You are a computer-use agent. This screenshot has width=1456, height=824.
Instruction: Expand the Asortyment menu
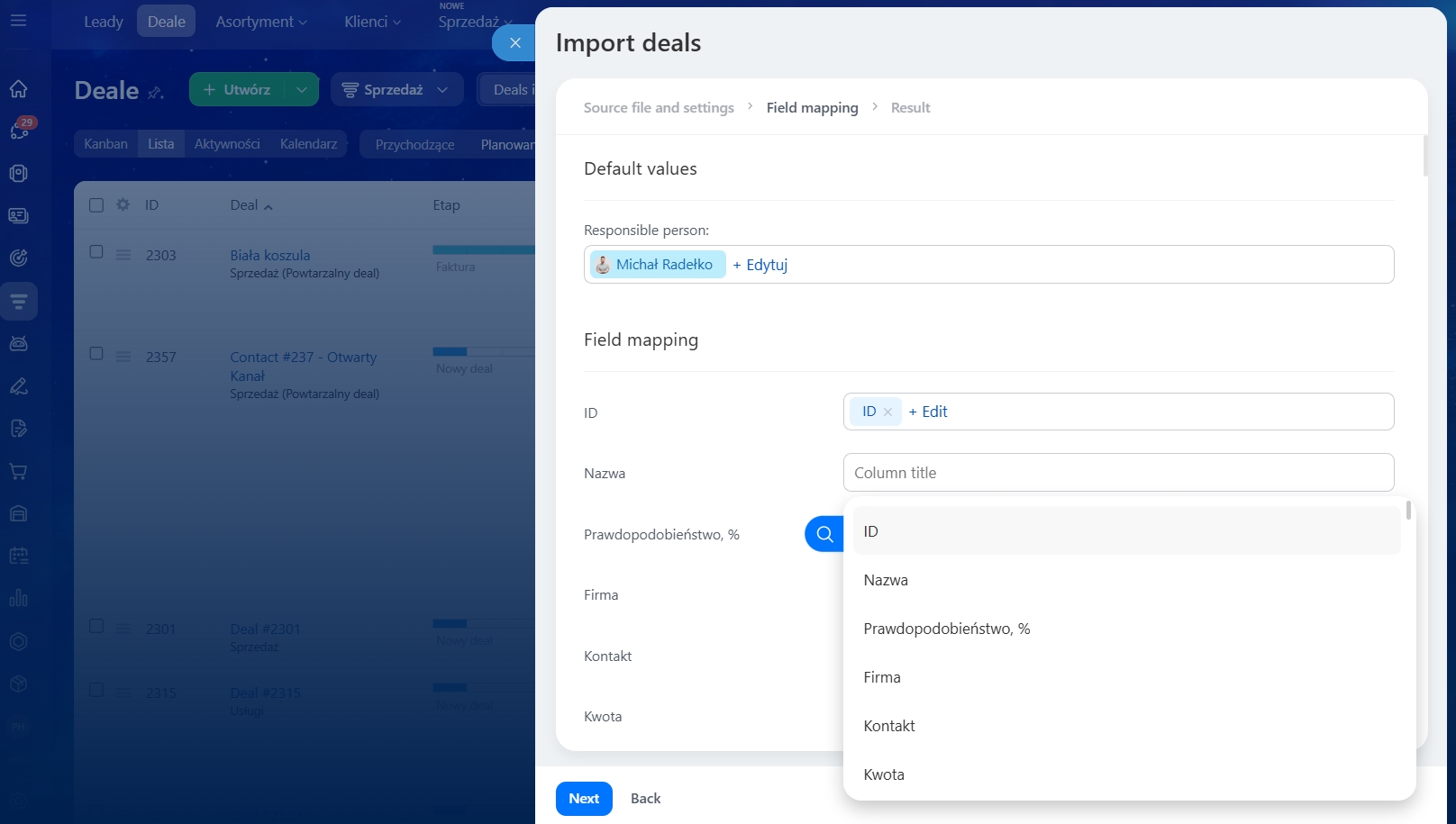click(261, 22)
